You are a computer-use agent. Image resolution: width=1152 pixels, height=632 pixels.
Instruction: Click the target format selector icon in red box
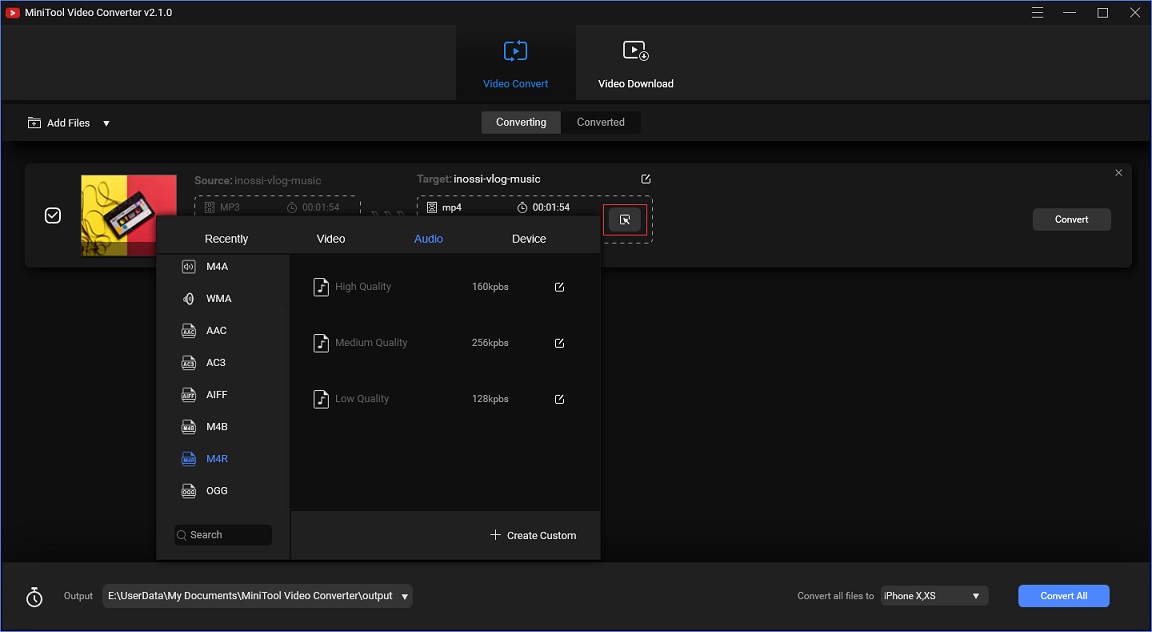[624, 220]
